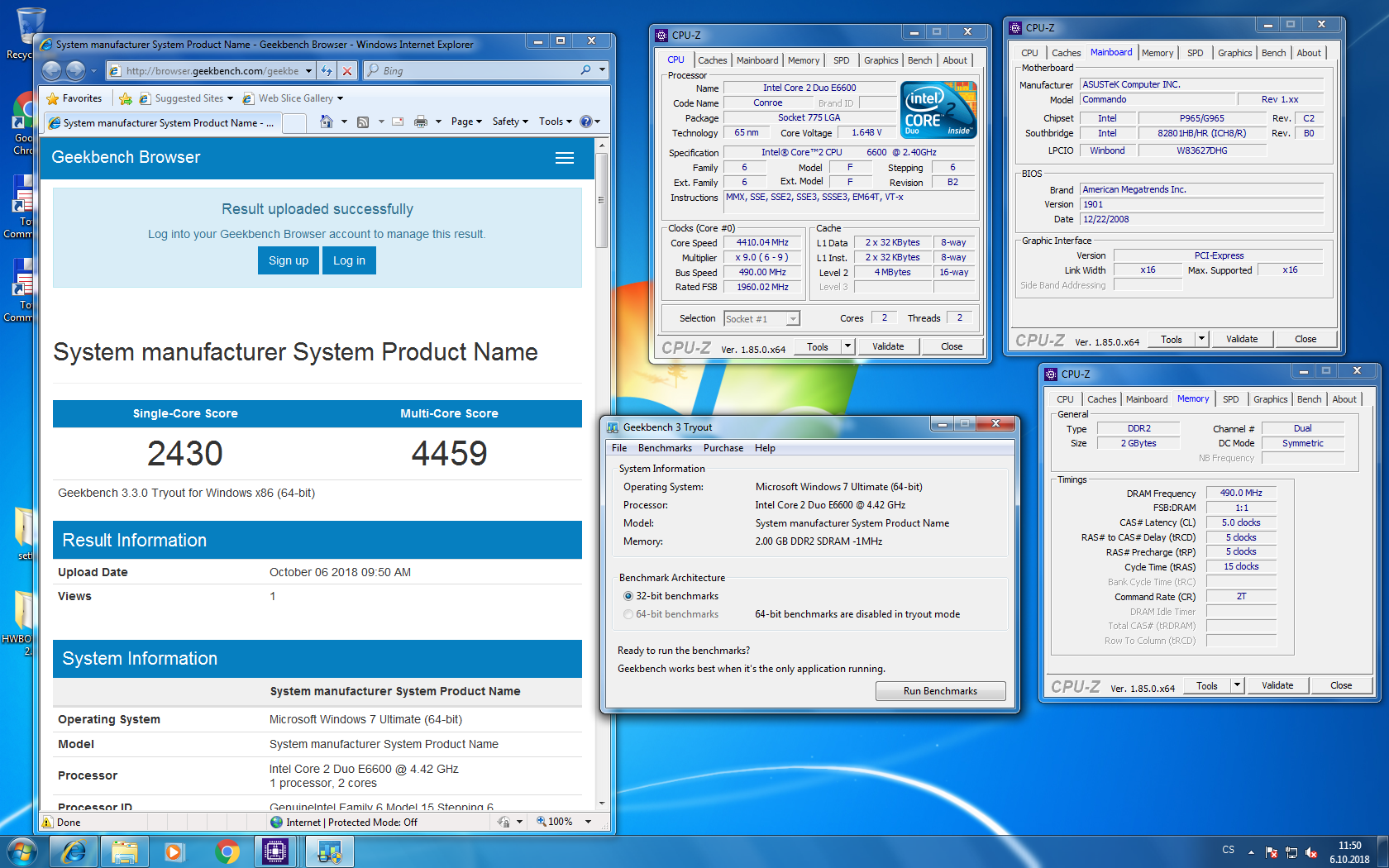Click the IE forward arrow button
The image size is (1389, 868).
pos(75,71)
